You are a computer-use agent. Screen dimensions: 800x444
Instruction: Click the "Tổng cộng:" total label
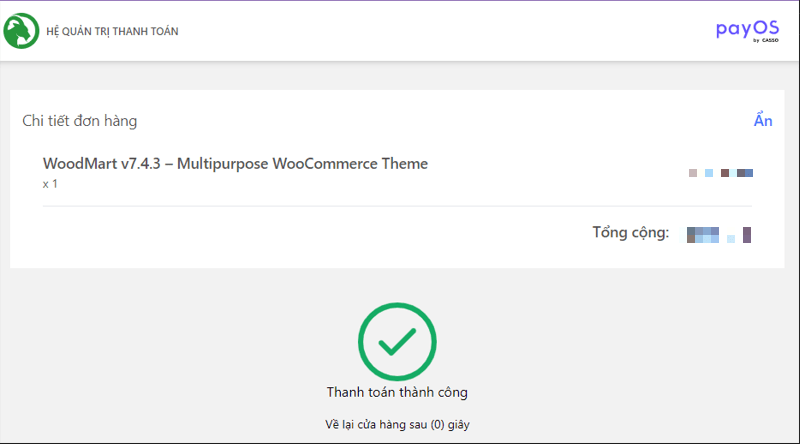(x=630, y=233)
